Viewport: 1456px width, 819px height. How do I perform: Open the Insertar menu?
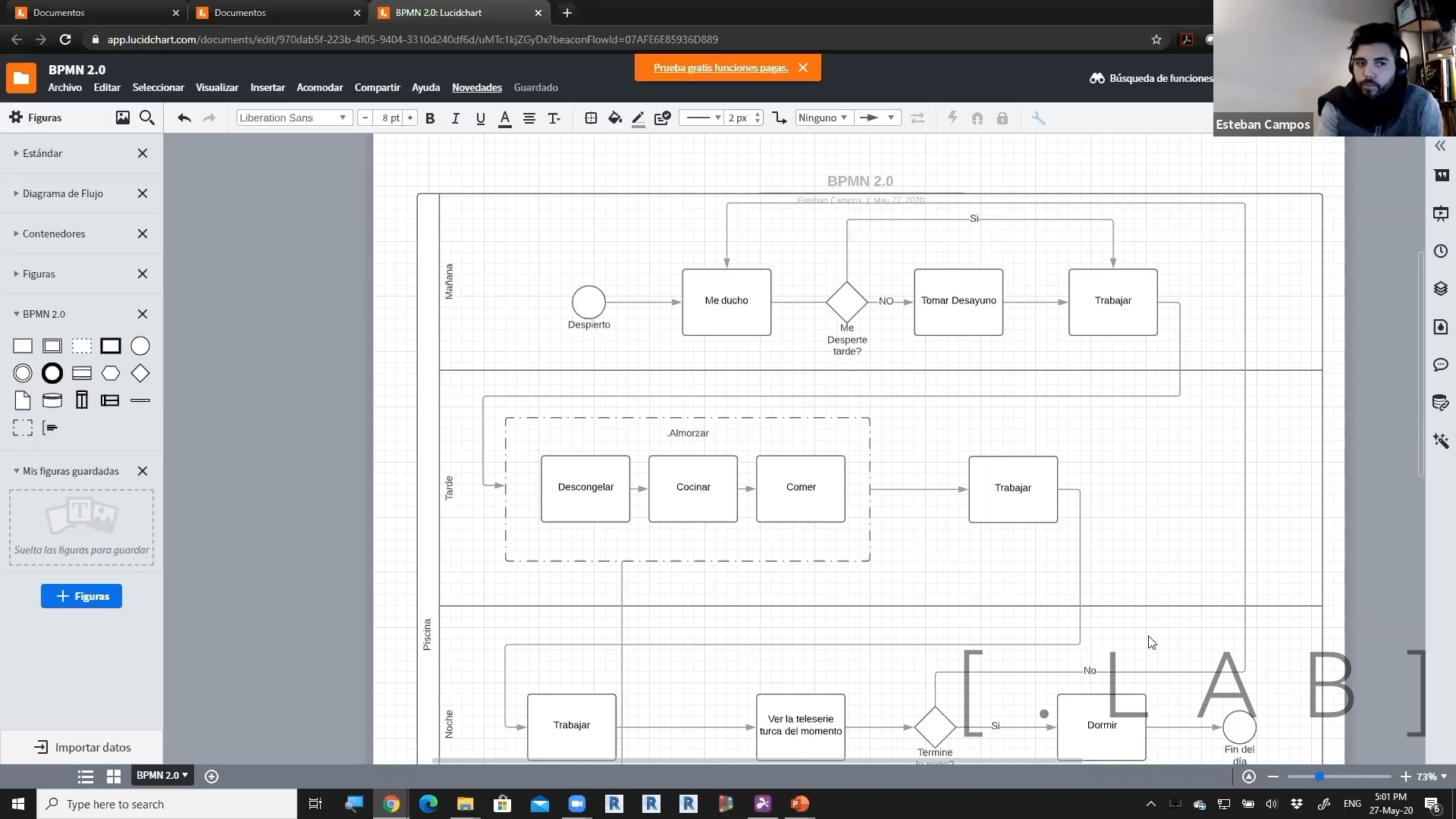click(268, 87)
